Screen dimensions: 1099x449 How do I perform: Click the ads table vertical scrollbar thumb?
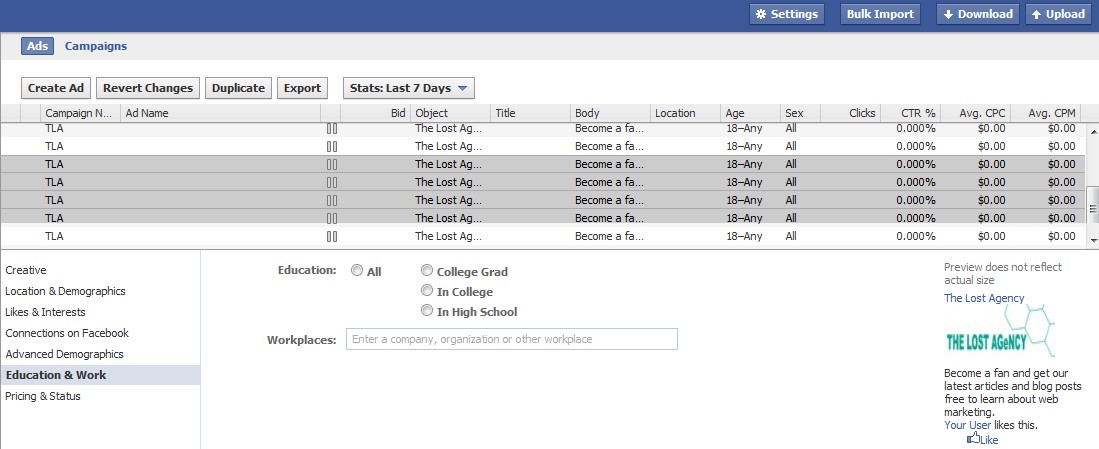(1093, 205)
